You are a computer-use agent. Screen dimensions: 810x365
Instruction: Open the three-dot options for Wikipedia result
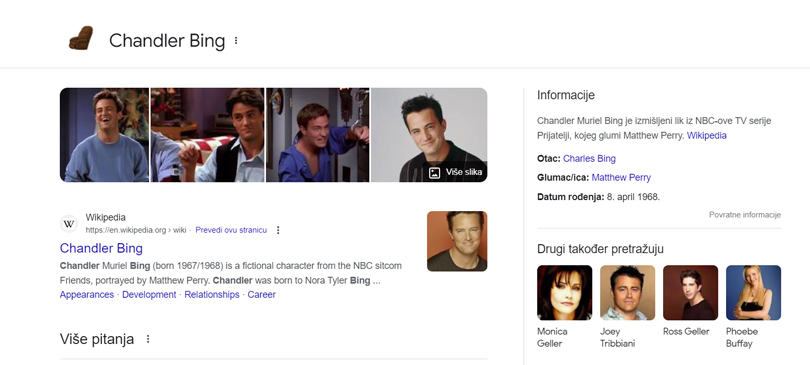click(x=278, y=230)
